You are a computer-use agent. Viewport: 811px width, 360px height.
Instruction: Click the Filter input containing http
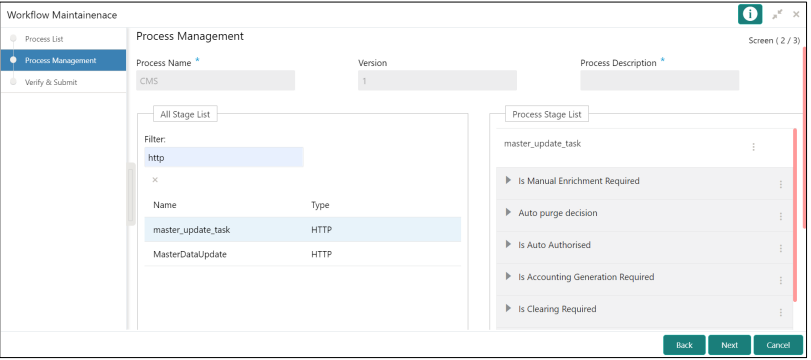click(x=224, y=157)
